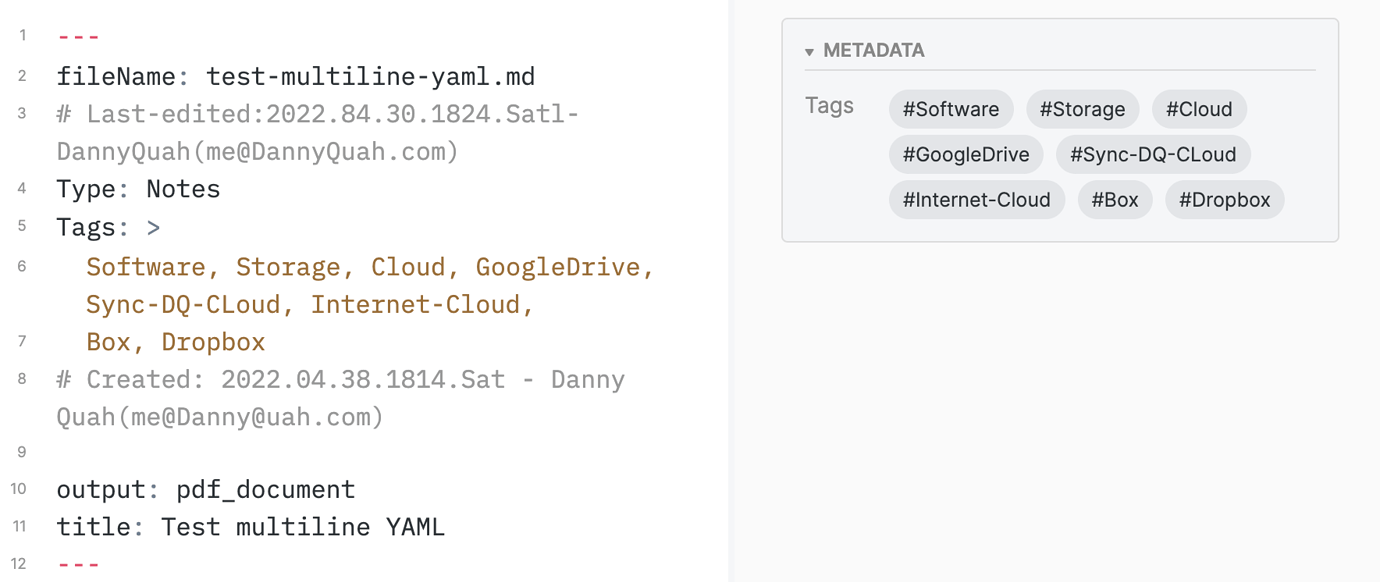Select the #Storage tag in Metadata
The height and width of the screenshot is (582, 1380).
(1082, 109)
